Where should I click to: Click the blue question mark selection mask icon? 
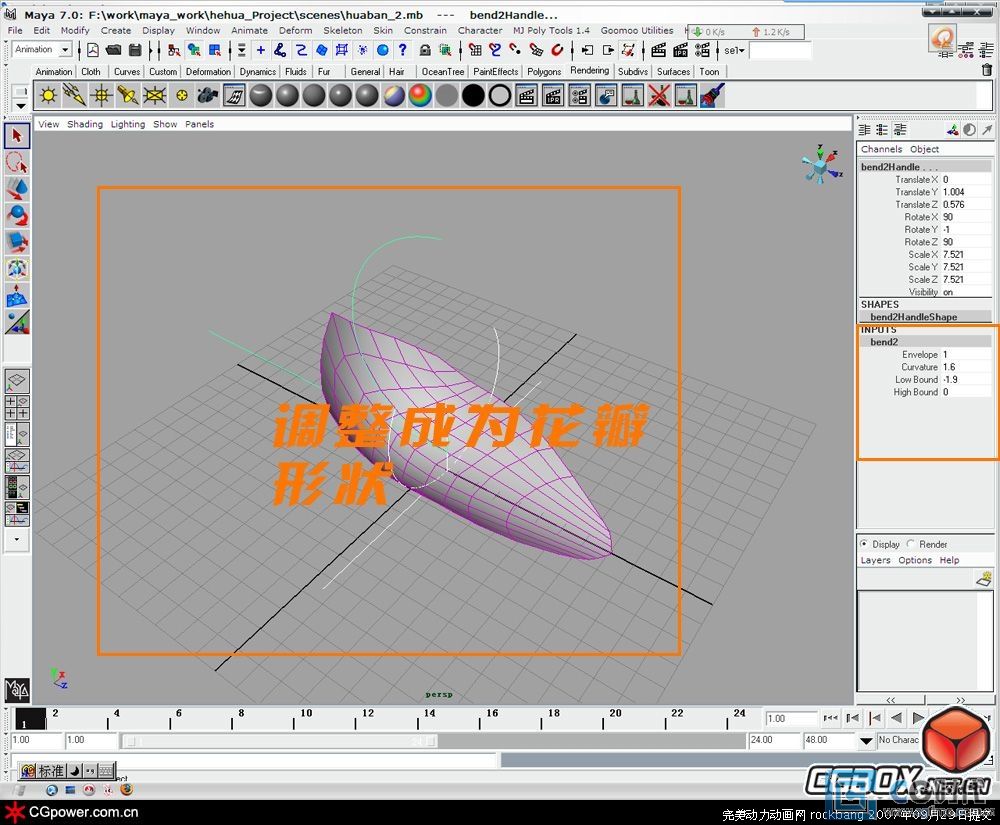pos(402,50)
